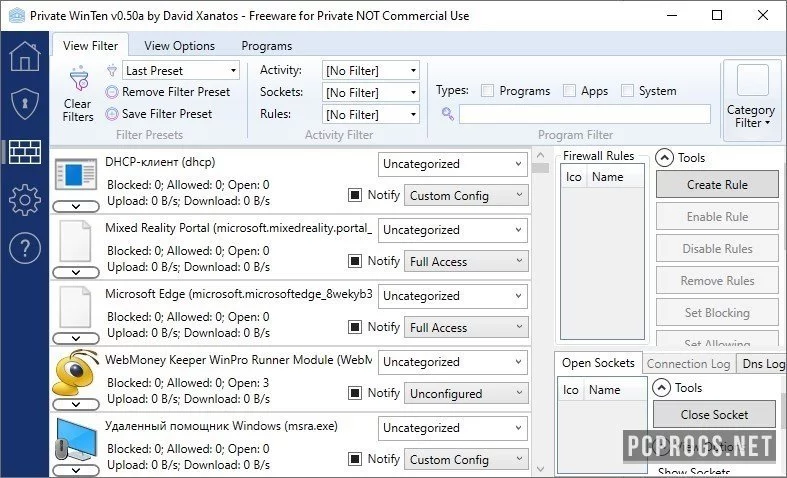Enable the Programs type checkbox

(x=487, y=91)
